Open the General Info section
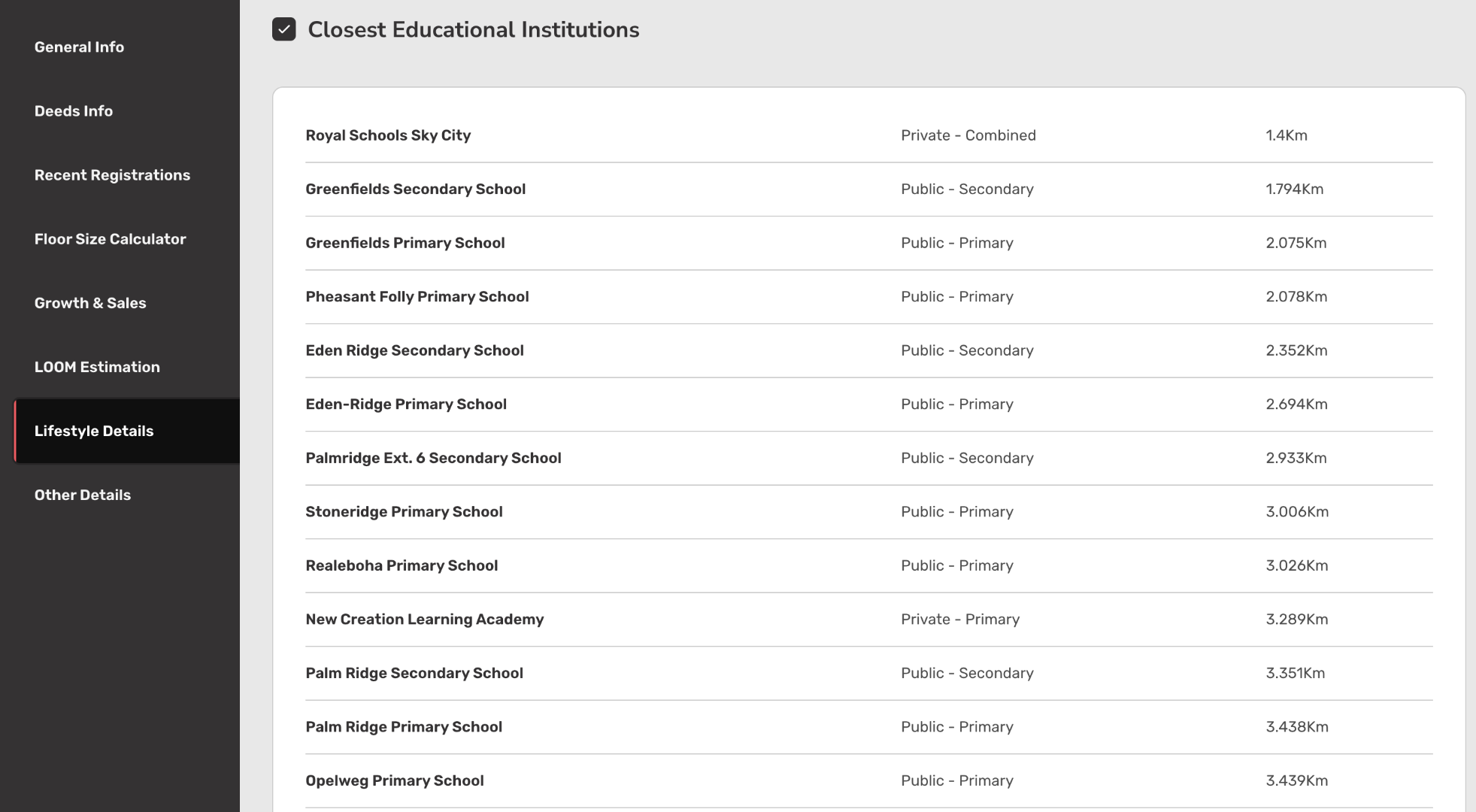This screenshot has width=1476, height=812. tap(79, 47)
